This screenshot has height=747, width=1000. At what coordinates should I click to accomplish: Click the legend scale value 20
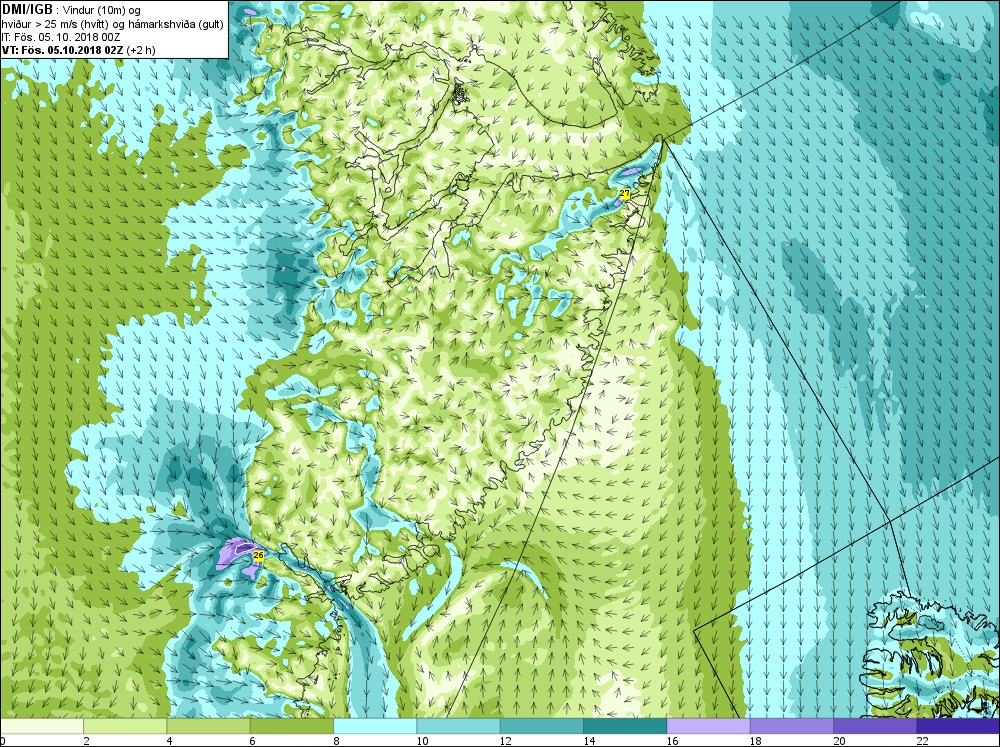point(839,741)
